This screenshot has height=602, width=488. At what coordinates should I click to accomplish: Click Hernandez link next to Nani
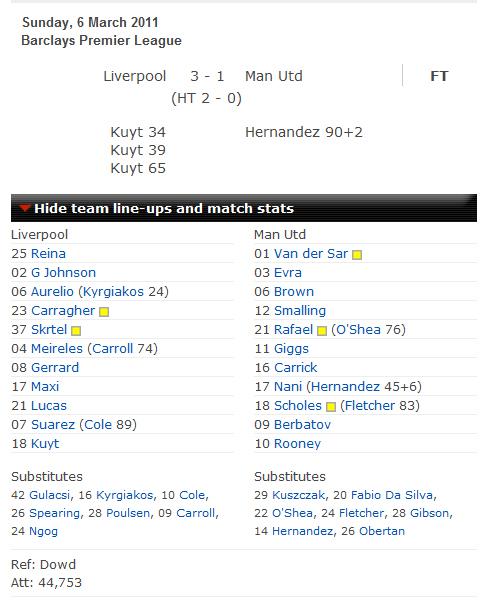pyautogui.click(x=346, y=387)
